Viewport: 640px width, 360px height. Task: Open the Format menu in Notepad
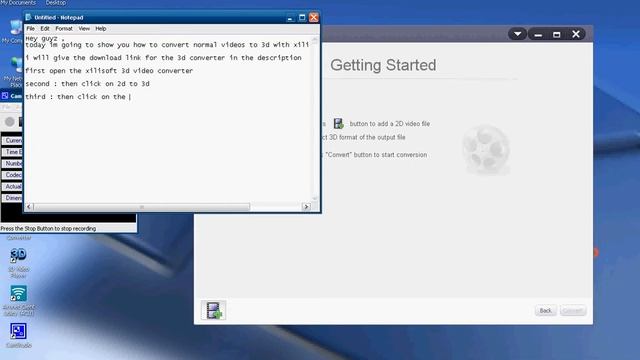64,29
